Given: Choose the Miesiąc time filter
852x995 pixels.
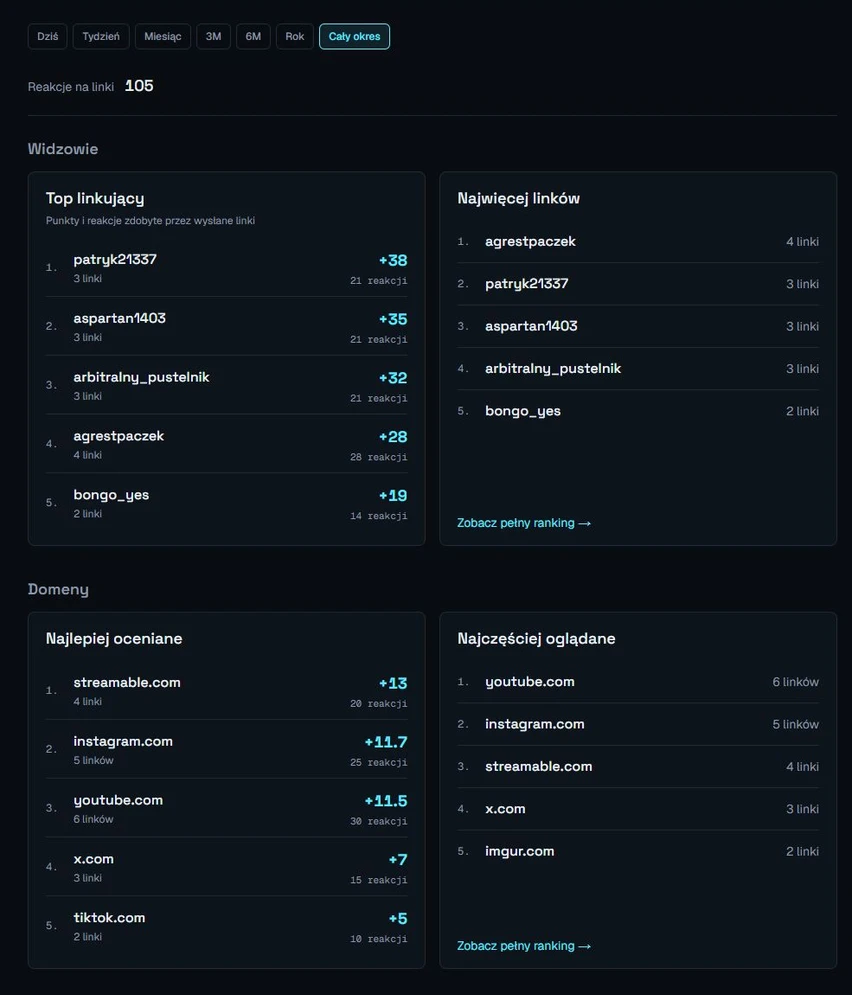Looking at the screenshot, I should [162, 36].
